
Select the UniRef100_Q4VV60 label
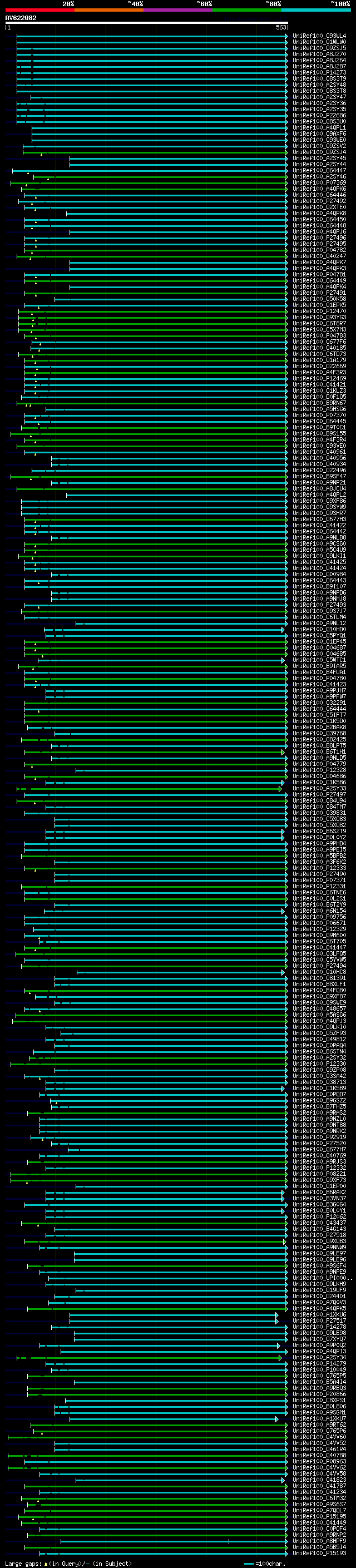[x=319, y=1437]
